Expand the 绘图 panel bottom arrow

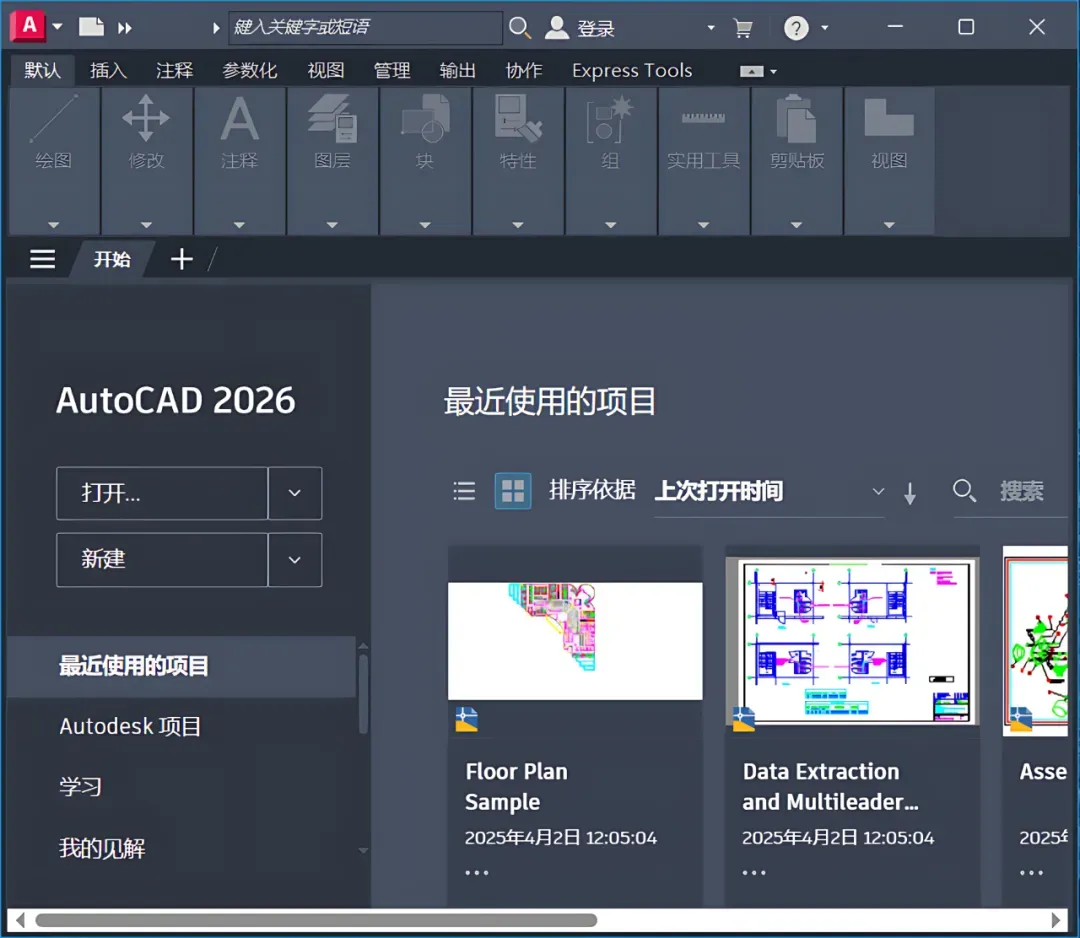(54, 225)
